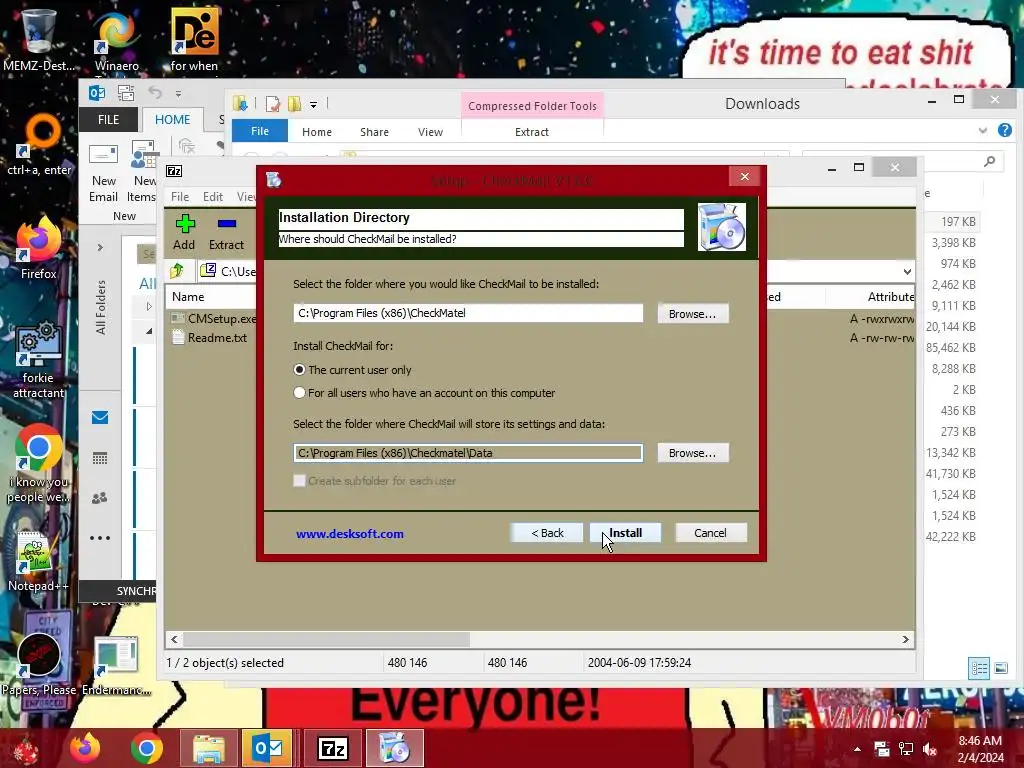The width and height of the screenshot is (1024, 768).
Task: Open the 'Papers, Please' desktop shortcut
Action: click(39, 663)
